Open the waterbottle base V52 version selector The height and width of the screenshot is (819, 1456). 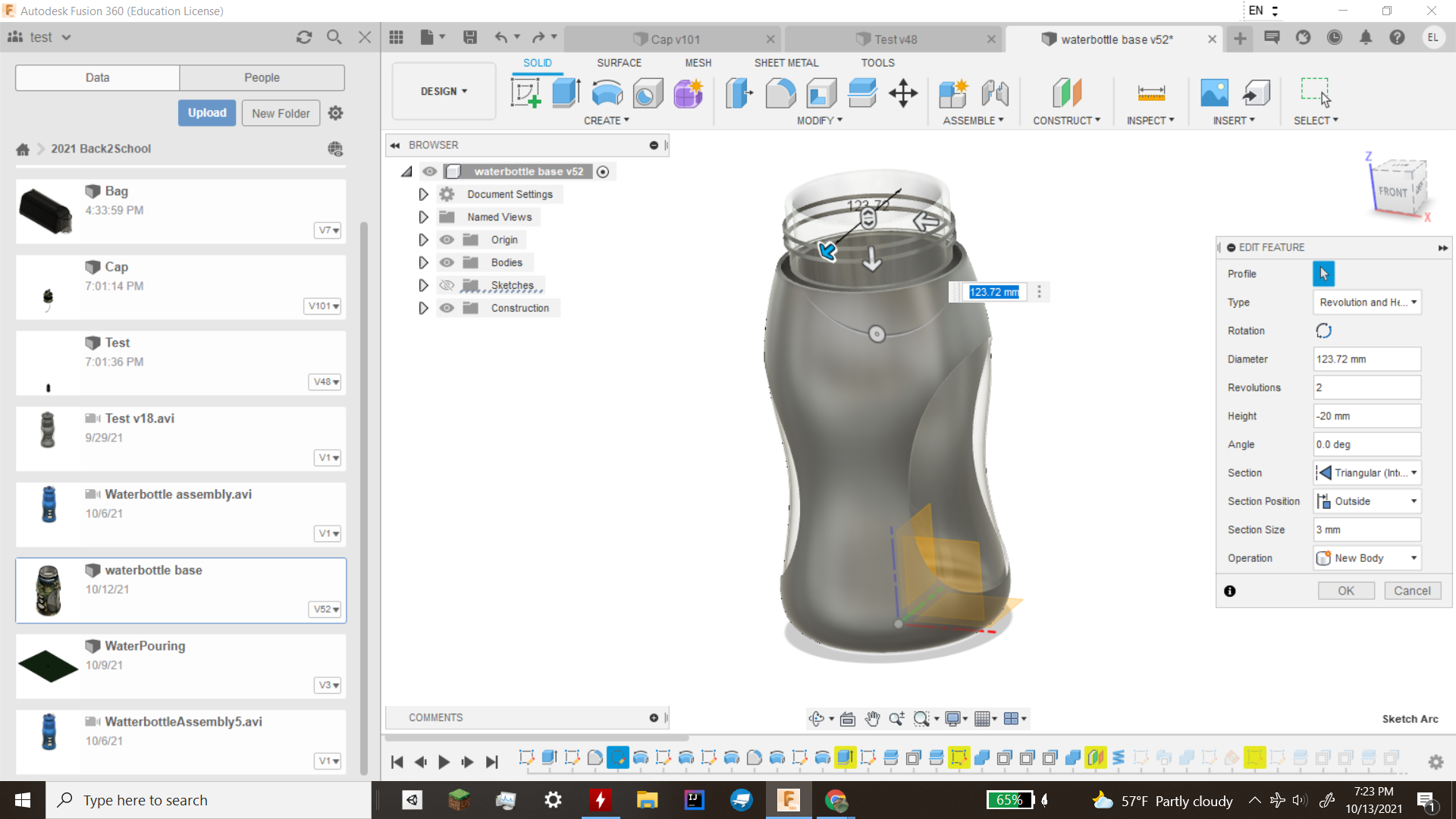coord(325,610)
